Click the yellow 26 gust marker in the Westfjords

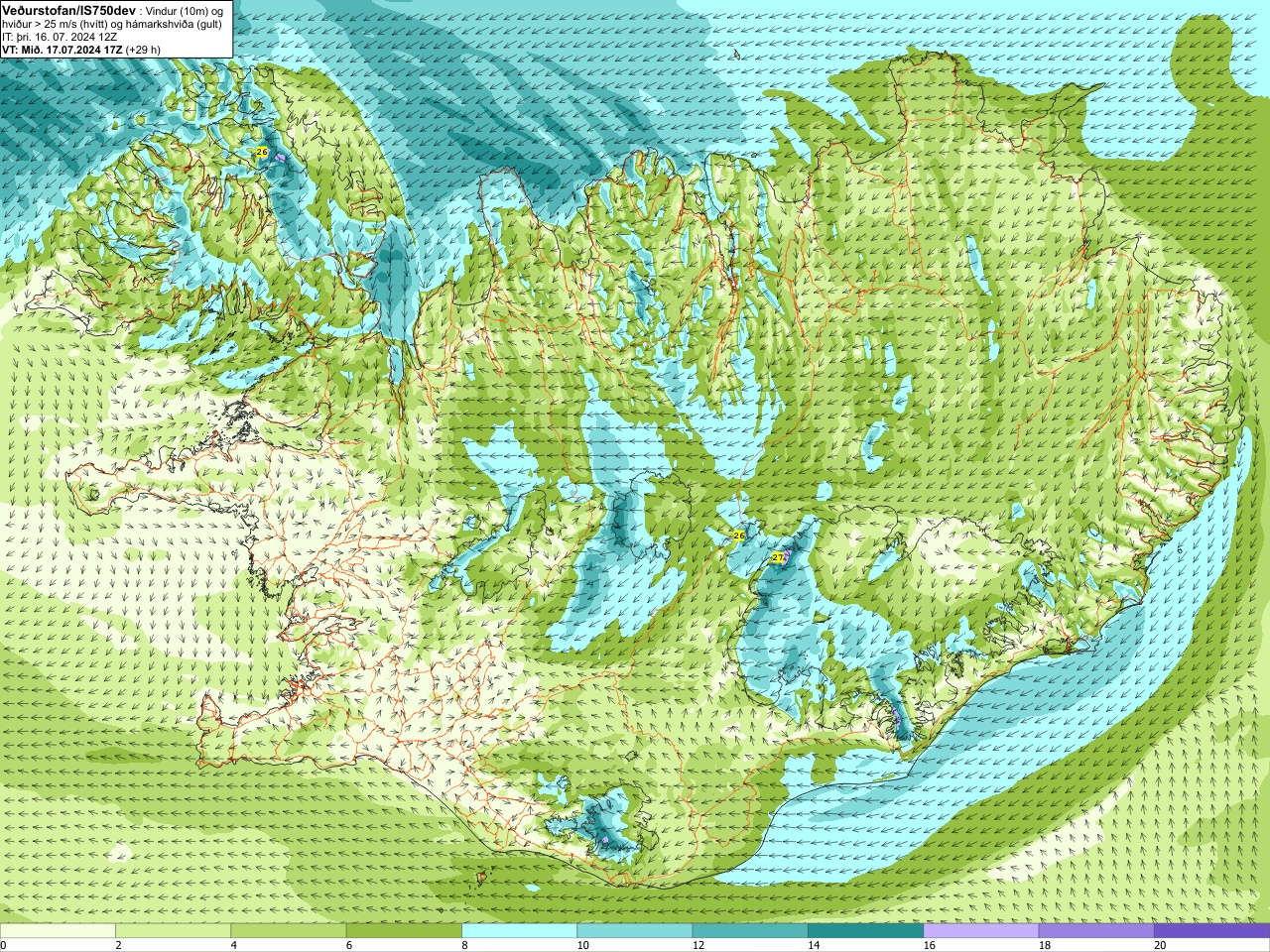(262, 152)
